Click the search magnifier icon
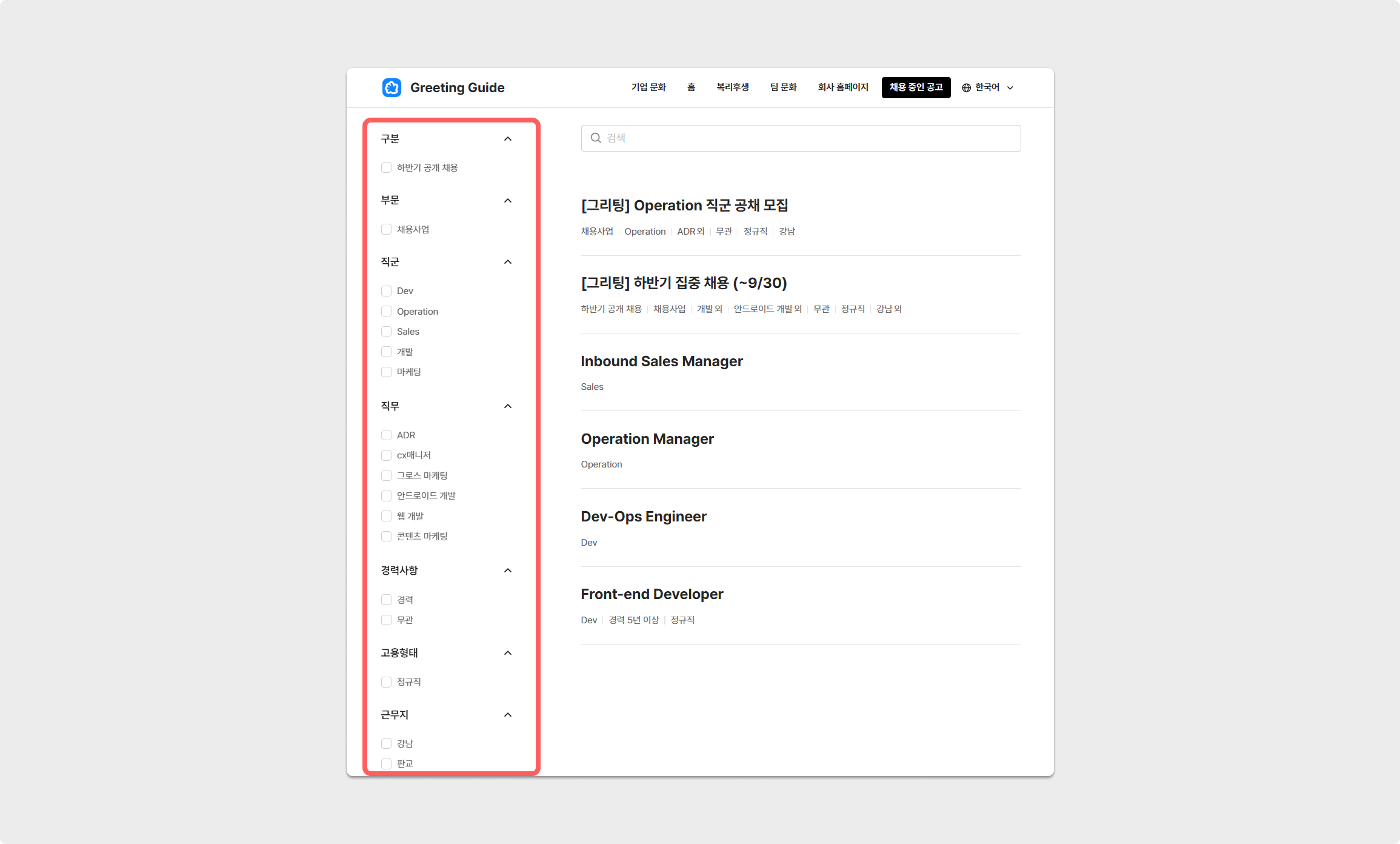Screen dimensions: 1400x844 tap(596, 138)
